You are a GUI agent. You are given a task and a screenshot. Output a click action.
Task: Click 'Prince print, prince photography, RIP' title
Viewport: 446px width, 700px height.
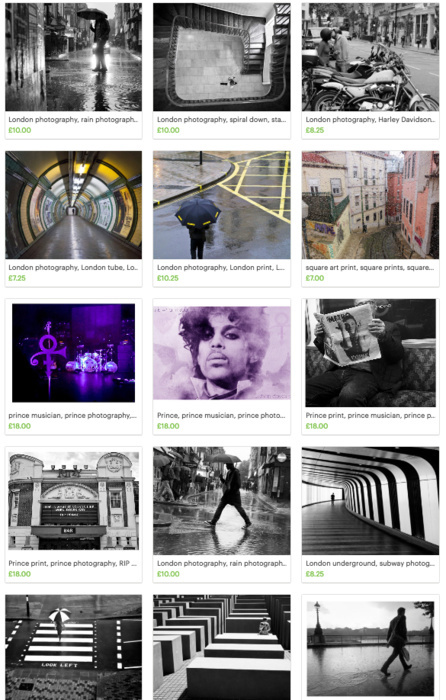[73, 563]
